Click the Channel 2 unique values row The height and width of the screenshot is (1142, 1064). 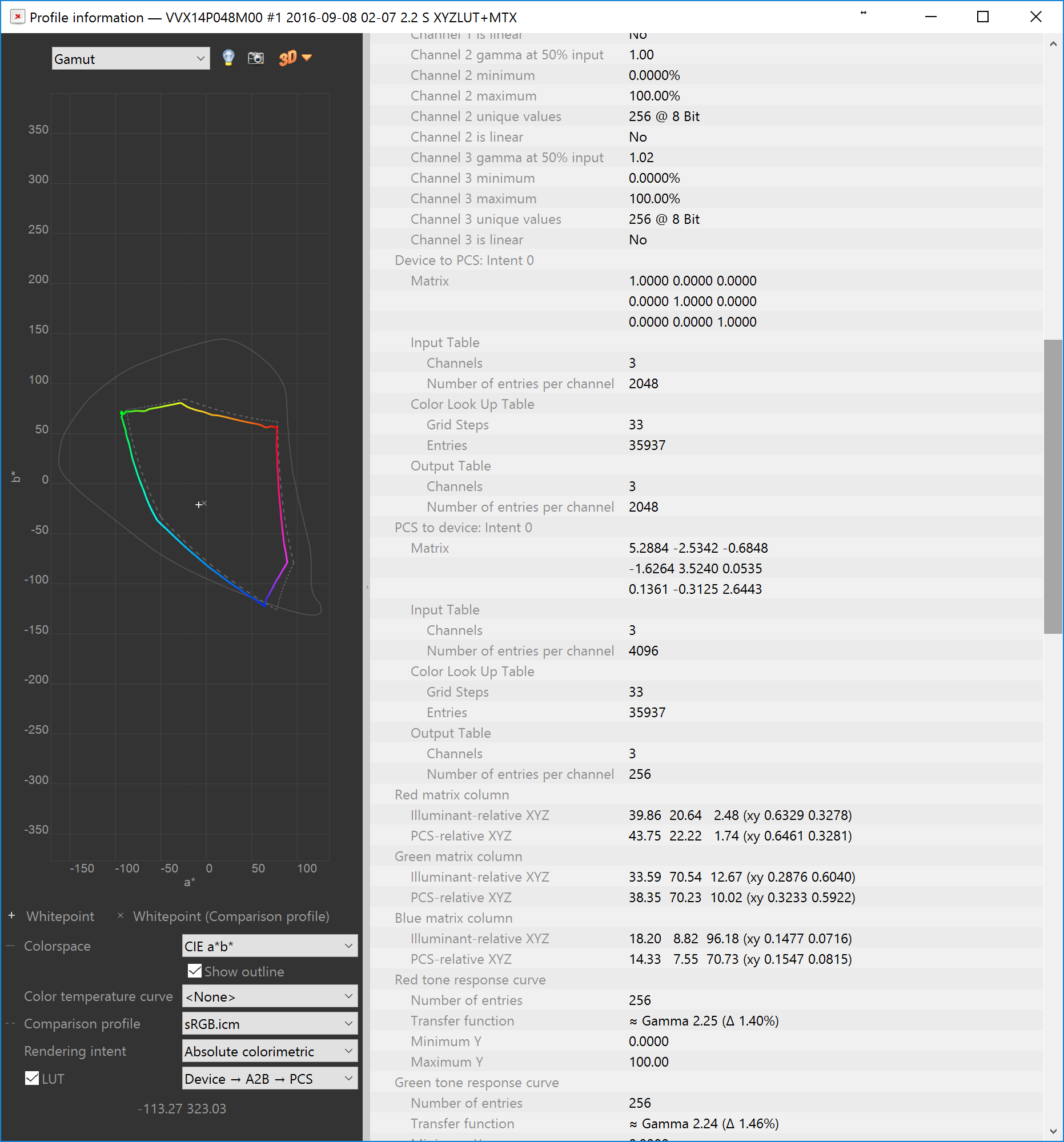(706, 116)
